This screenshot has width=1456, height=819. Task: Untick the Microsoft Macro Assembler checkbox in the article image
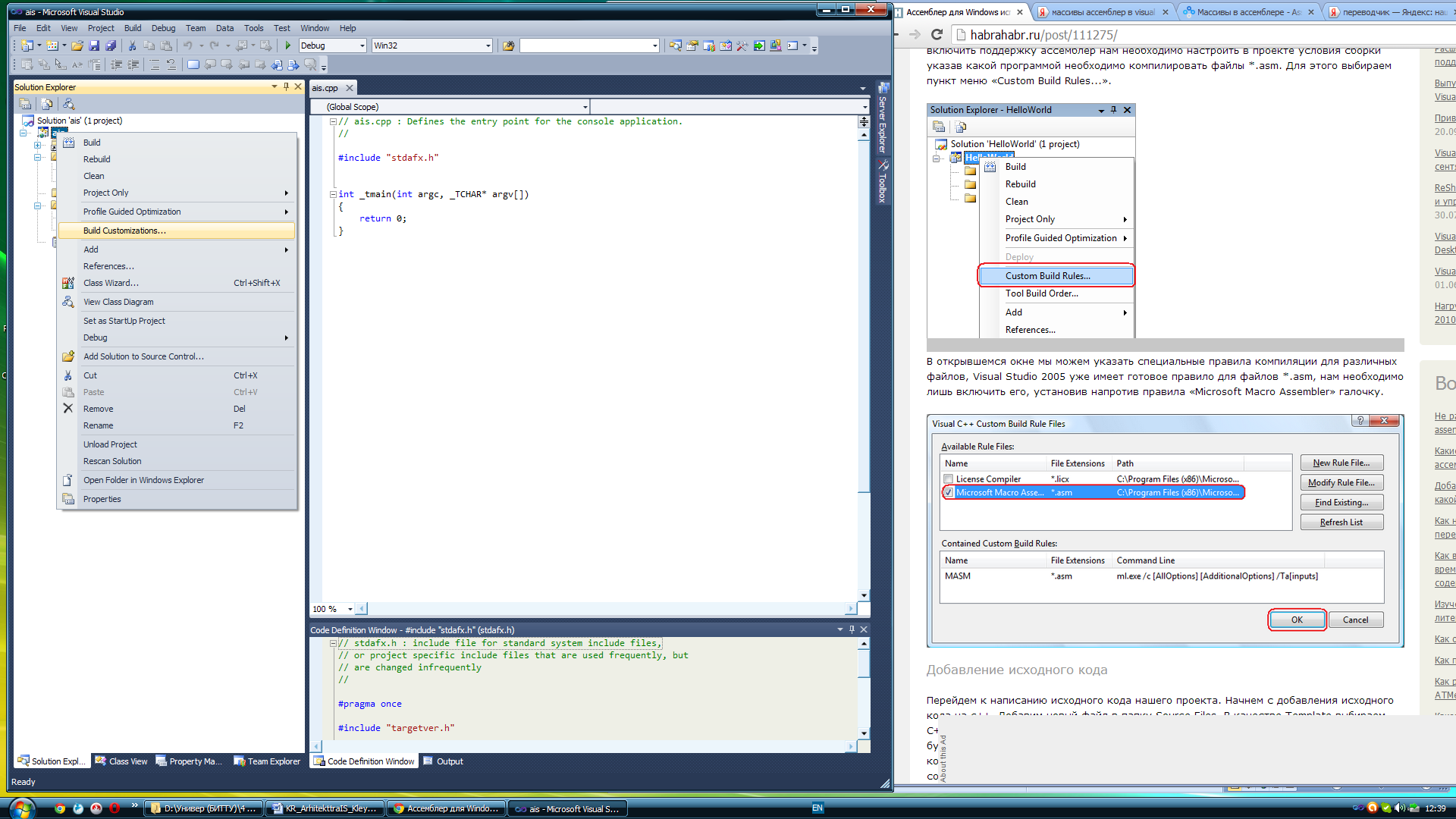pos(948,492)
